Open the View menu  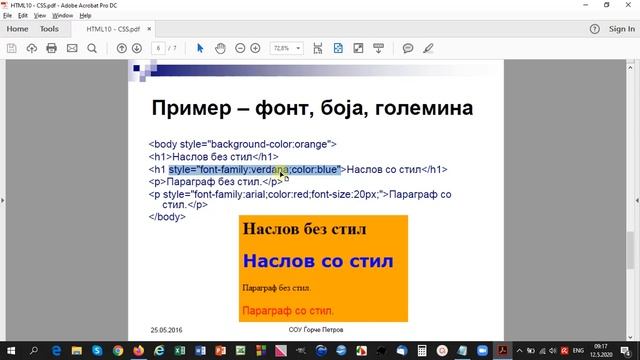[40, 16]
